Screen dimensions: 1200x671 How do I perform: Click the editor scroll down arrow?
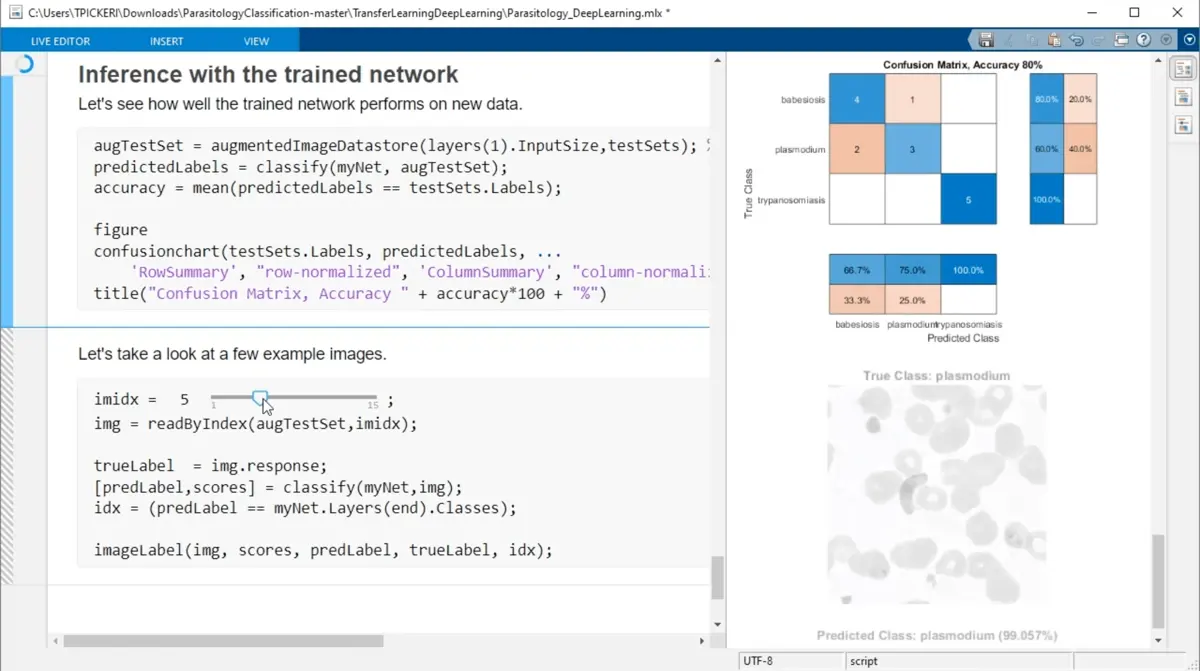(x=717, y=624)
